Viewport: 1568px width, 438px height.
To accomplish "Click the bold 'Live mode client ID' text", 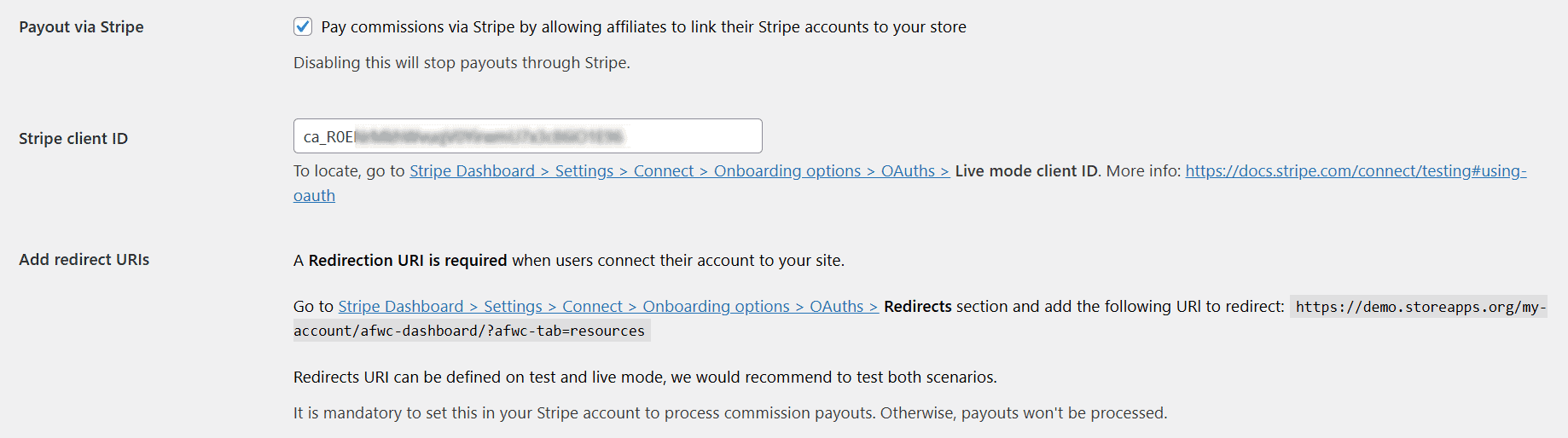I will pyautogui.click(x=1026, y=171).
